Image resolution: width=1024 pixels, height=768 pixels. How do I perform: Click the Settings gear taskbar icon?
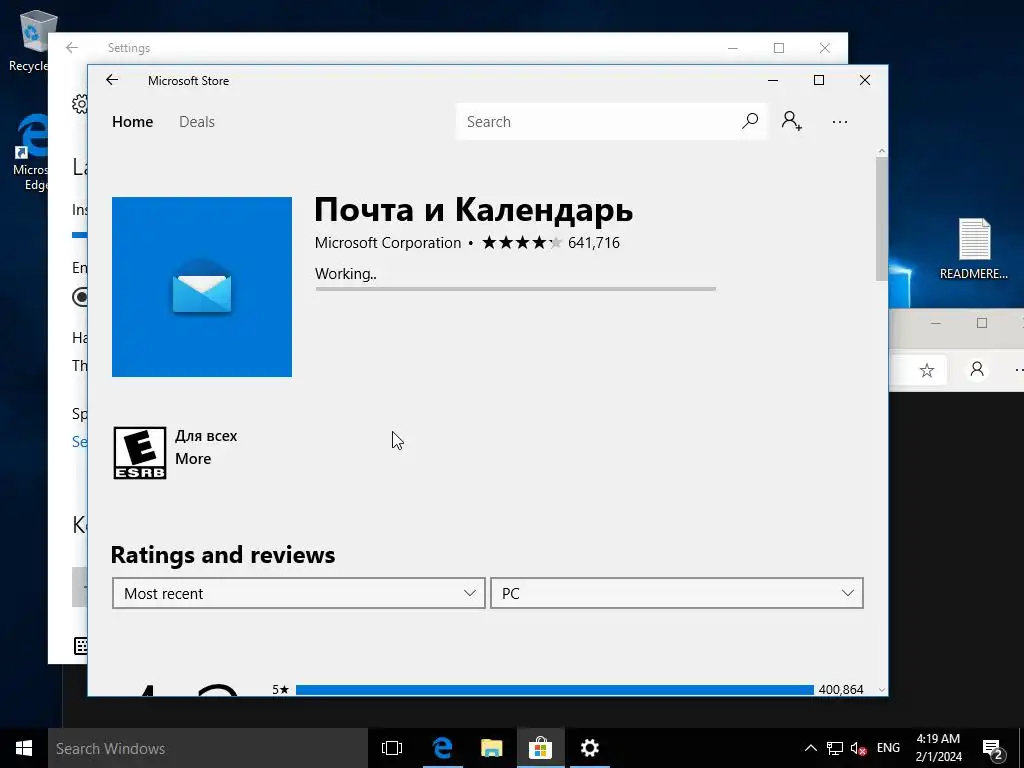[590, 748]
